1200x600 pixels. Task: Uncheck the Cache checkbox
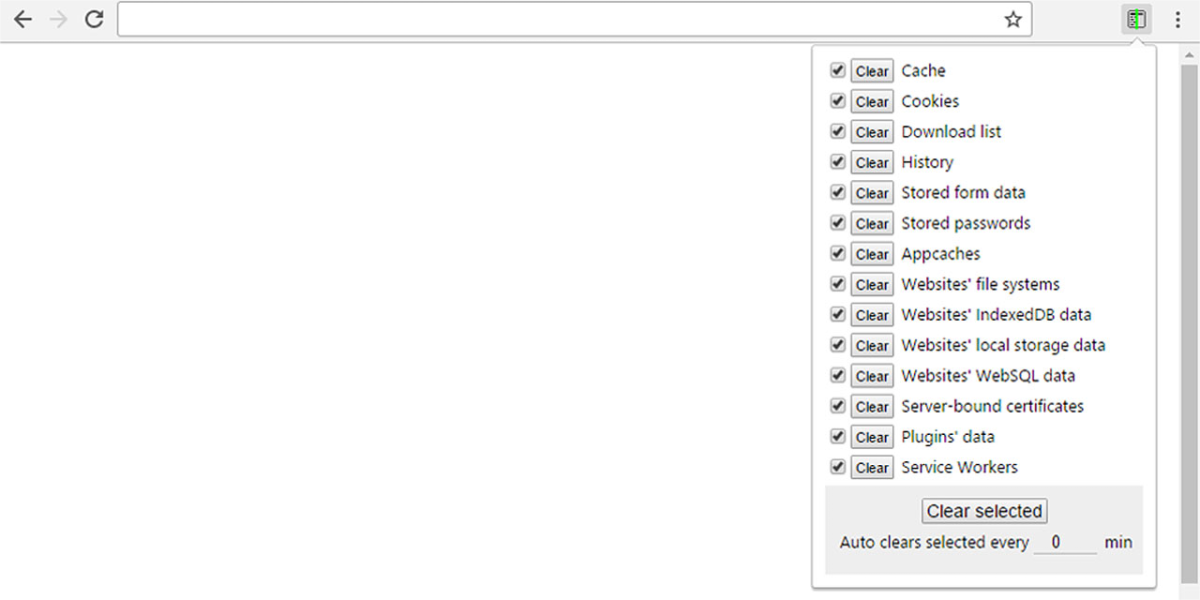click(838, 71)
